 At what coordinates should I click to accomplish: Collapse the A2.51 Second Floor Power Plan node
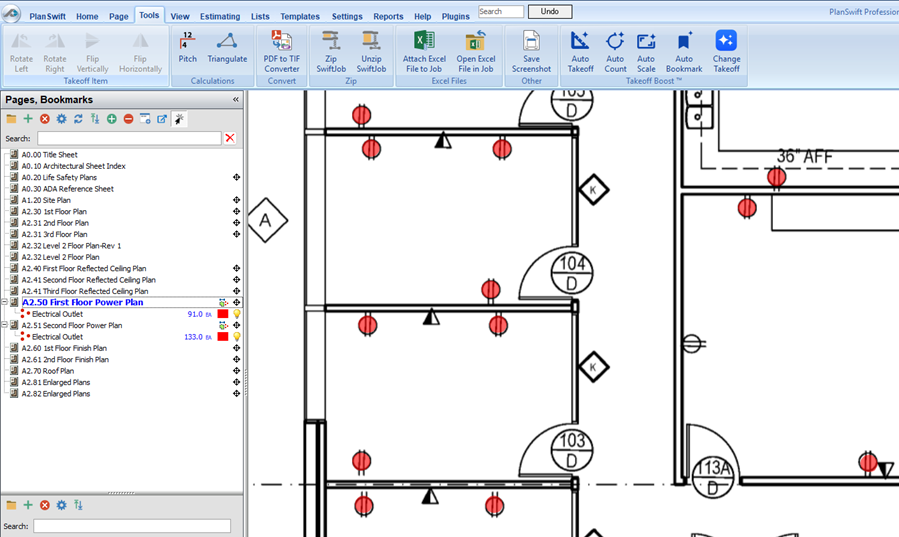(x=5, y=326)
